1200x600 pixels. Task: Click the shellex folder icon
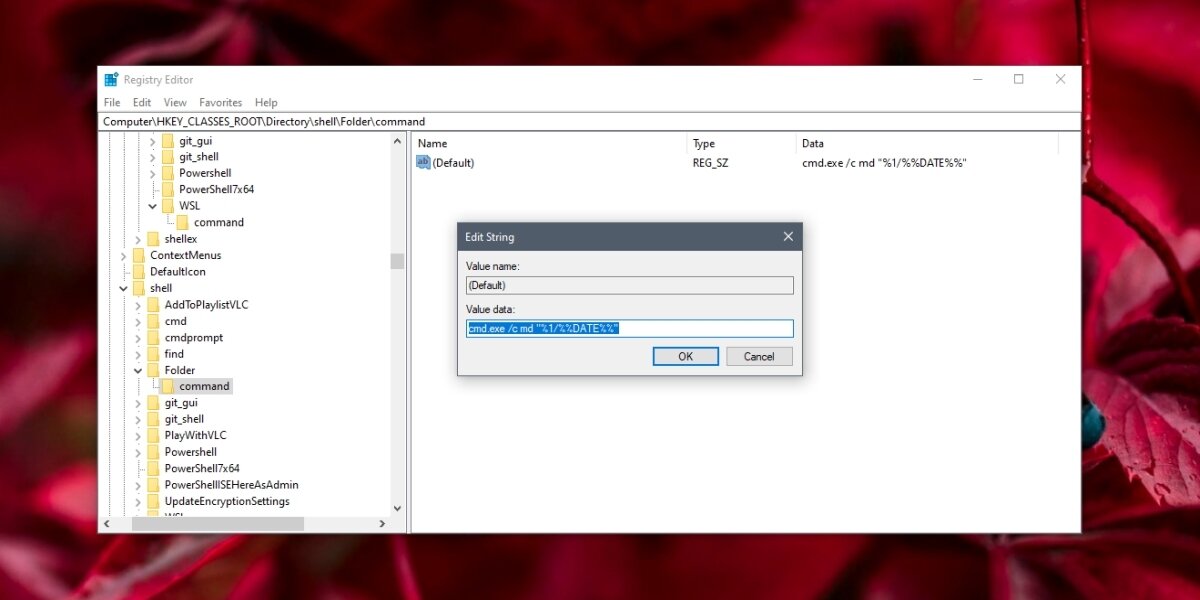coord(153,239)
